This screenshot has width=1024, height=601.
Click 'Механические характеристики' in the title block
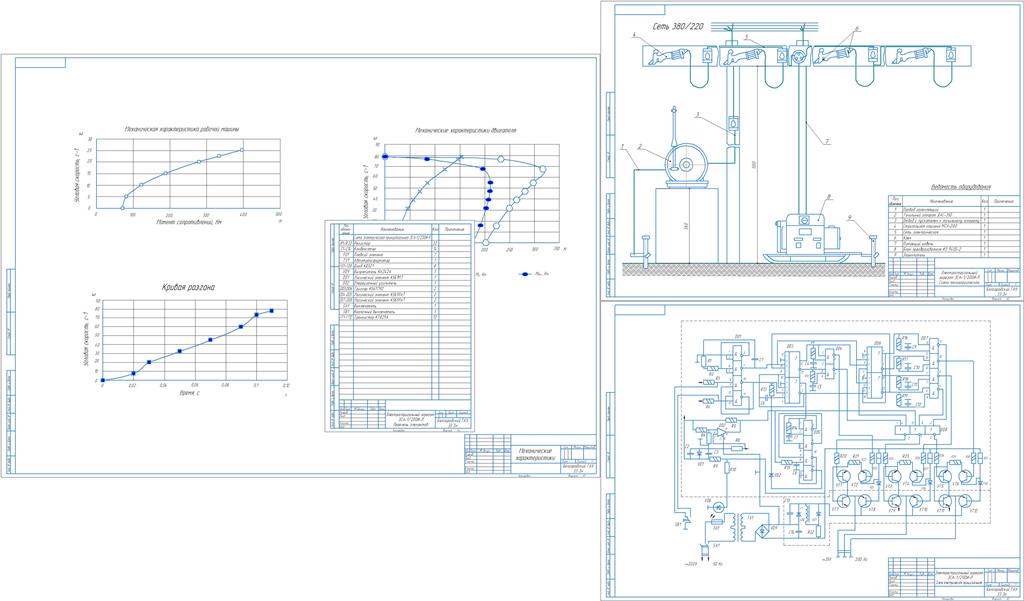(x=536, y=454)
